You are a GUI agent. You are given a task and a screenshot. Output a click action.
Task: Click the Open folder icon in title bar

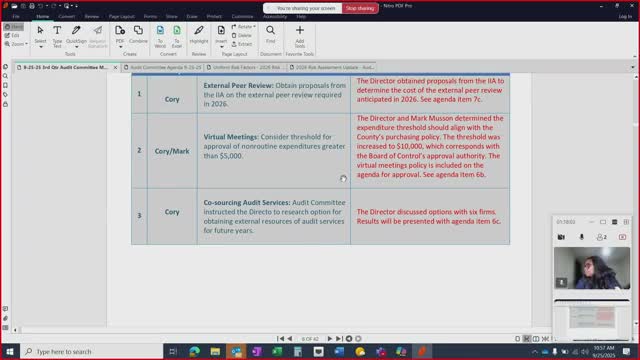tap(14, 6)
